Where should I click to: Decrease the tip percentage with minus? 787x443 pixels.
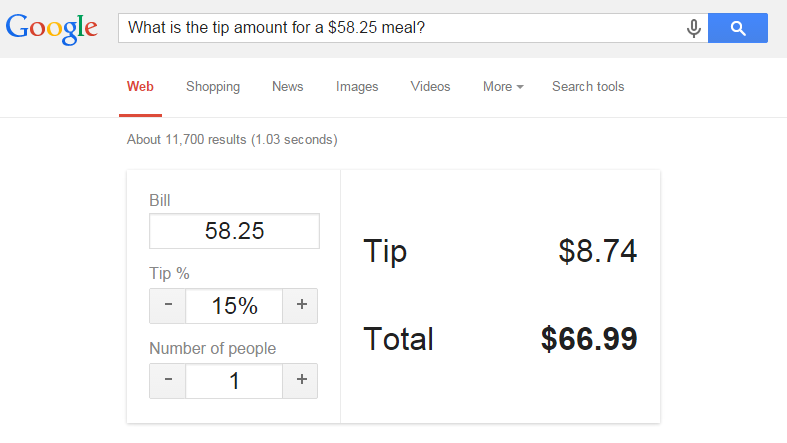tap(168, 306)
